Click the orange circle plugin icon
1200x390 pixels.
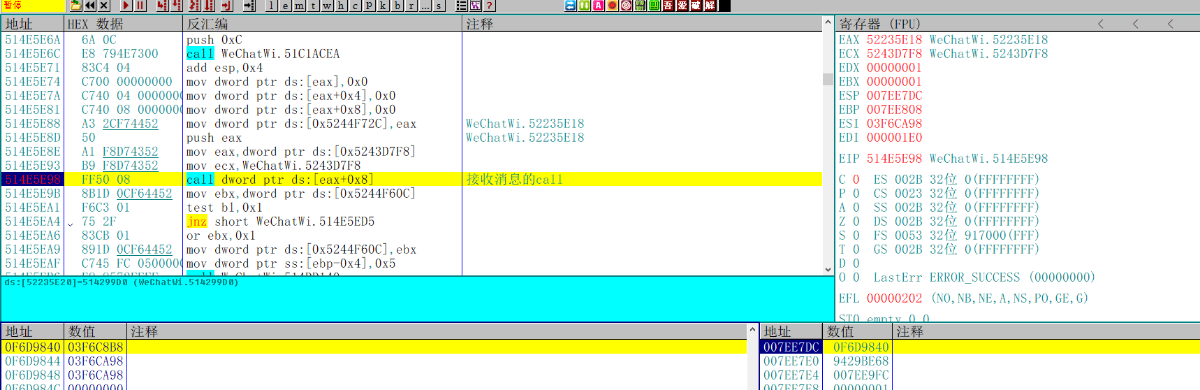pos(612,5)
